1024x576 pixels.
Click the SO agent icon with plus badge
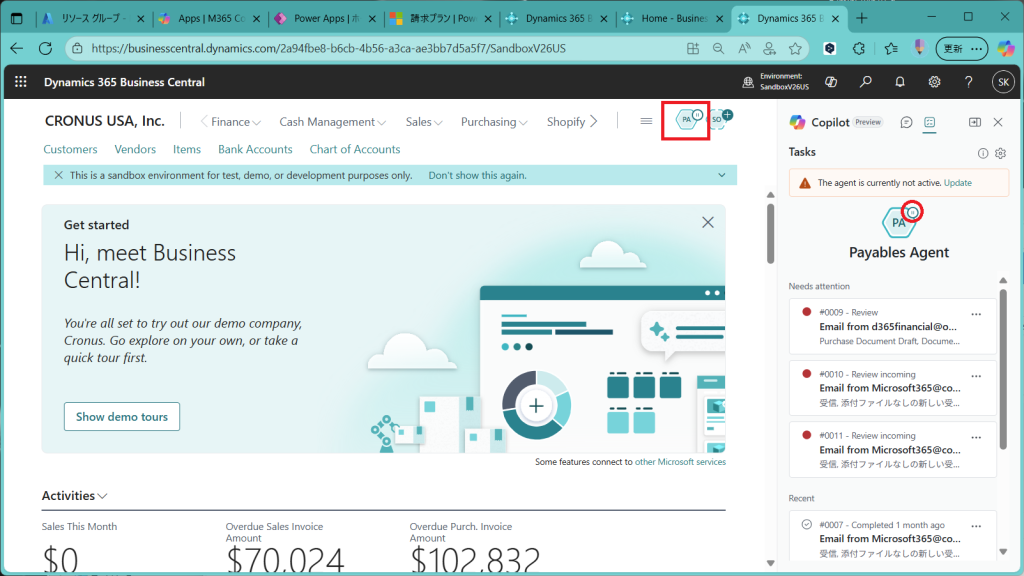pos(719,120)
